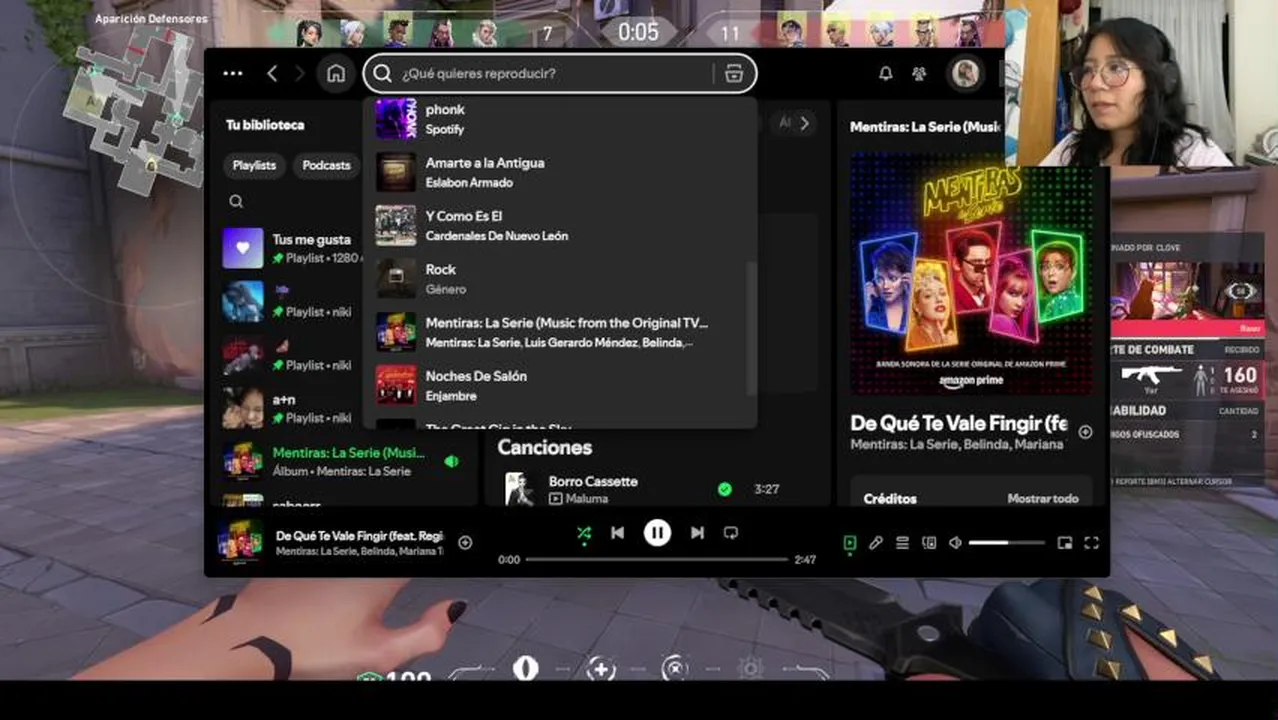Open the Spotify Home icon
The image size is (1278, 720).
click(x=336, y=73)
